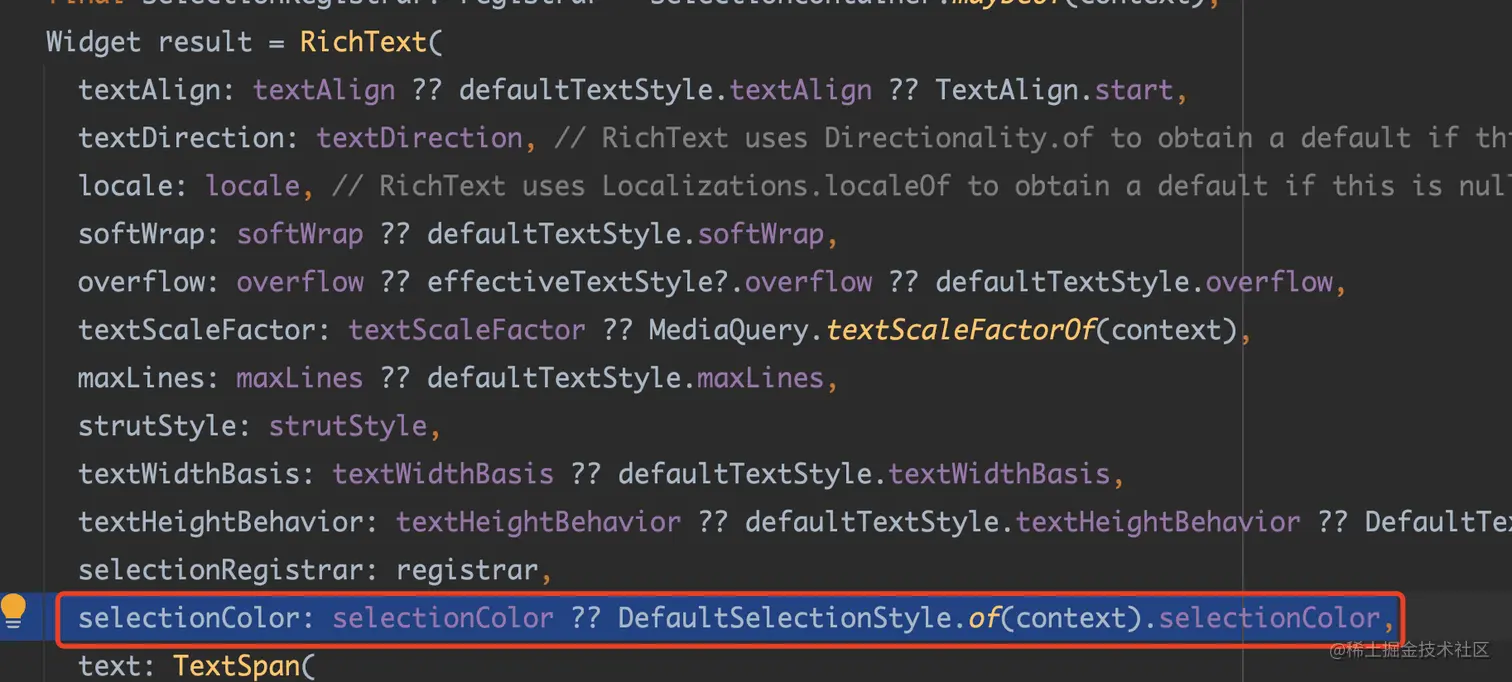This screenshot has height=682, width=1512.
Task: Click the textHeightBehavior parameter name
Action: [x=220, y=522]
